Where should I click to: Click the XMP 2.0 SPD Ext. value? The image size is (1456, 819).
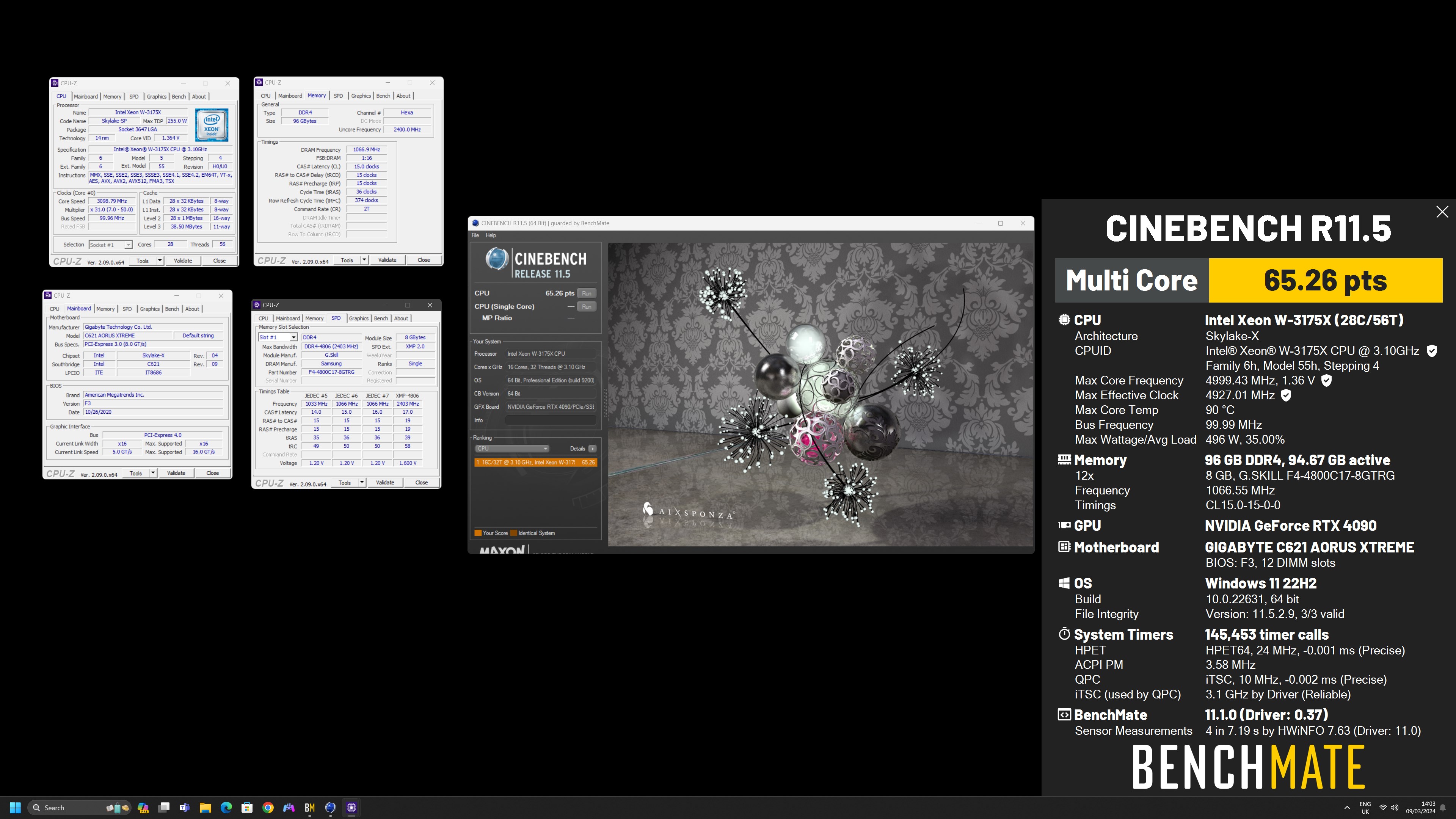(415, 347)
